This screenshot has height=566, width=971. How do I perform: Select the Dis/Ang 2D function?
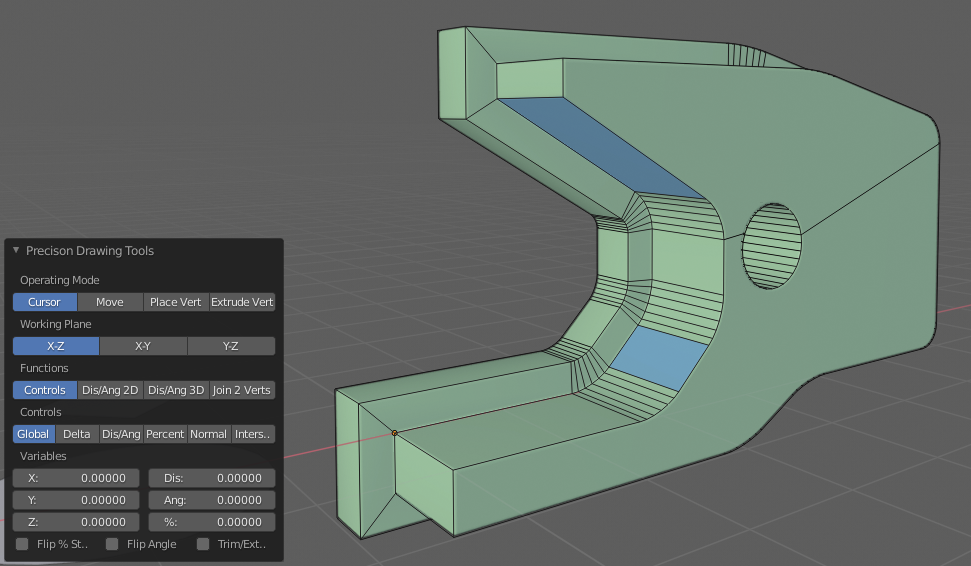click(110, 390)
